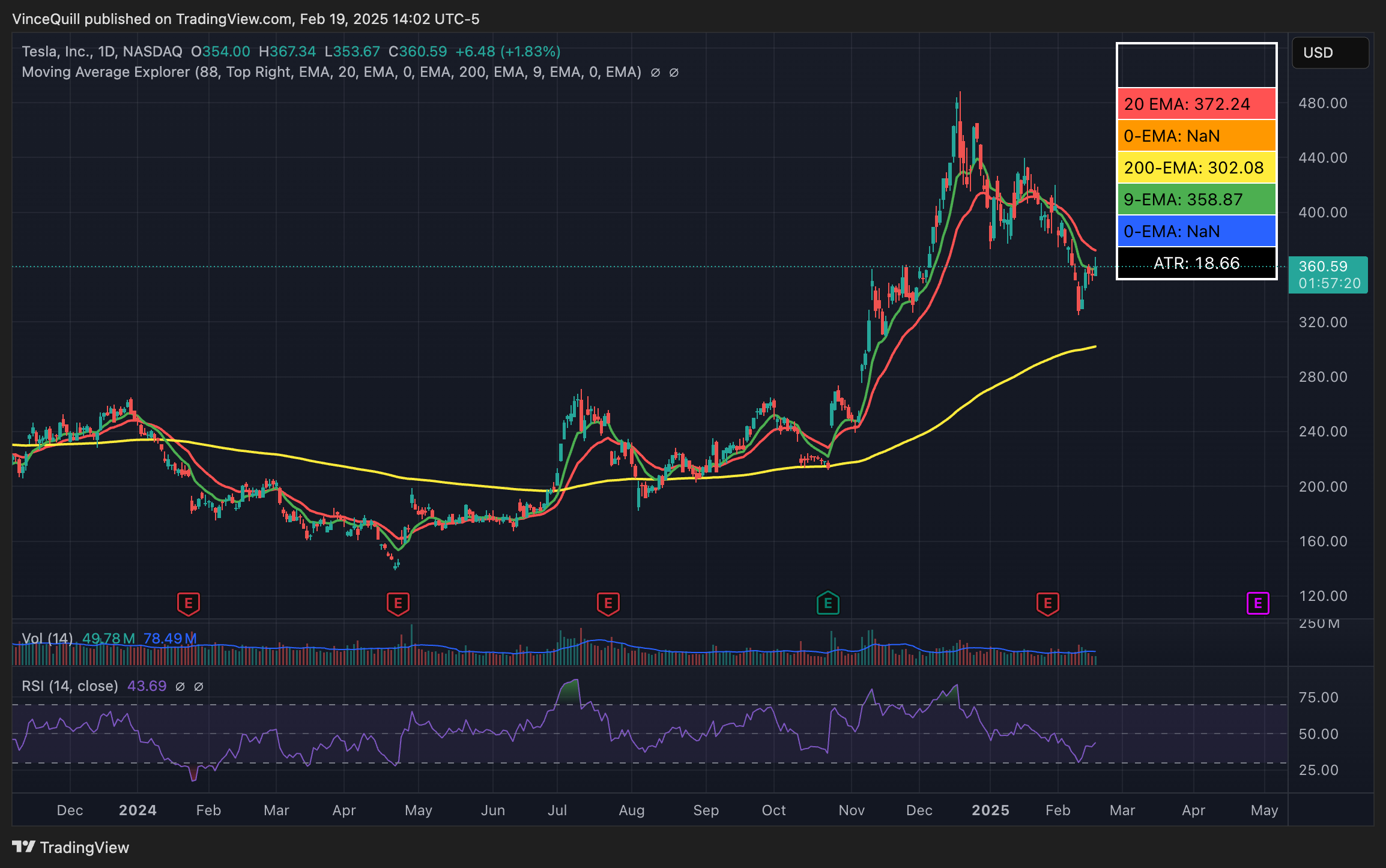Screen dimensions: 1386x868
Task: Click the red earnings marker near late January 2025
Action: [1047, 603]
